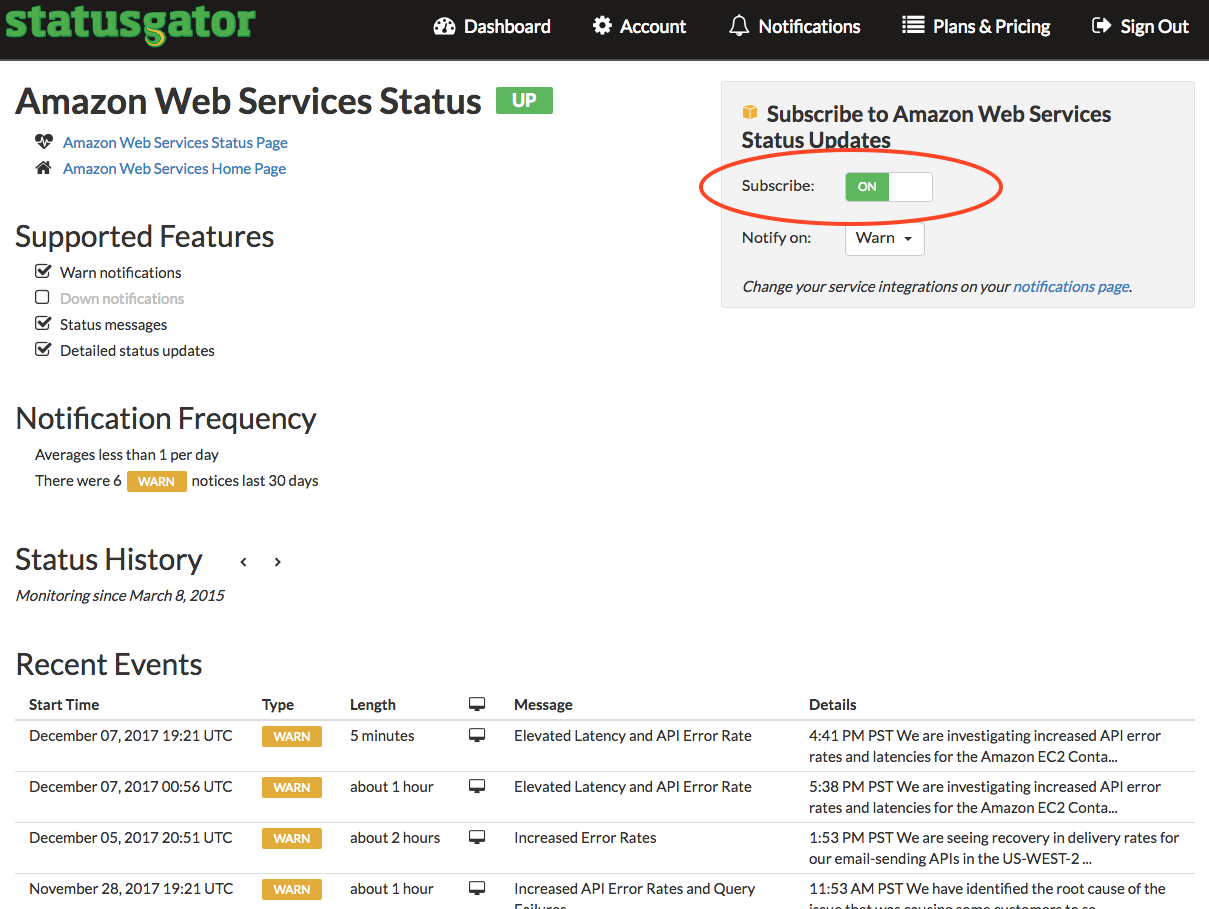Image resolution: width=1209 pixels, height=909 pixels.
Task: Click the heartbeat icon beside Status Page link
Action: [x=43, y=142]
